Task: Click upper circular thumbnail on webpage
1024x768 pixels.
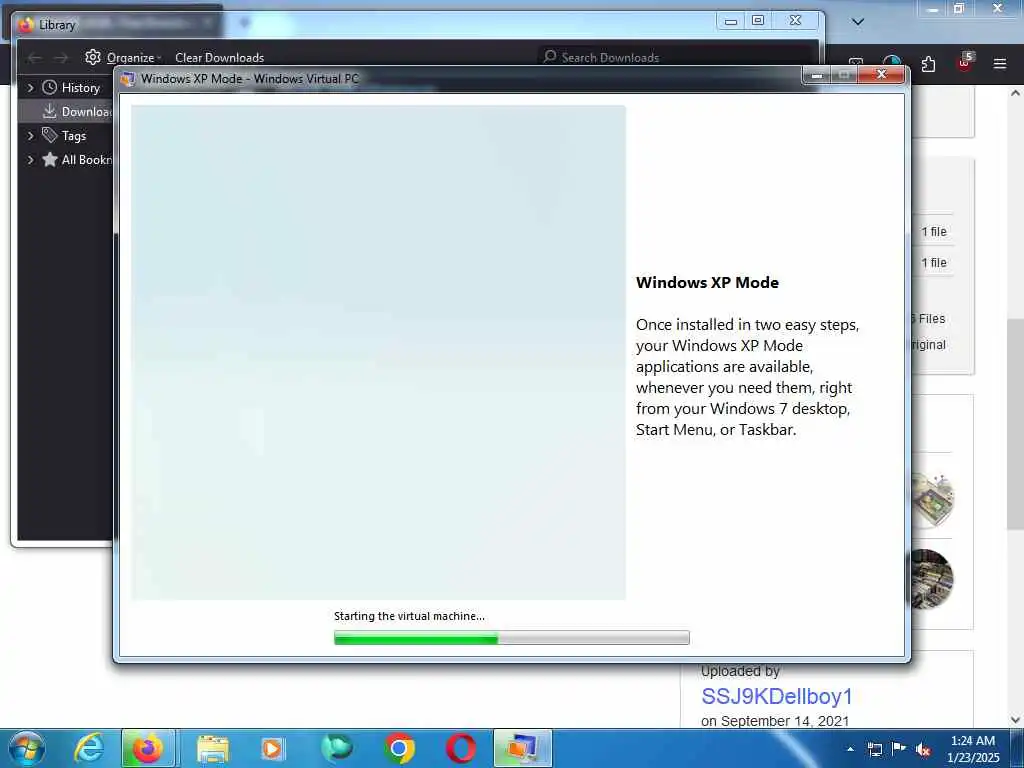Action: [x=931, y=500]
